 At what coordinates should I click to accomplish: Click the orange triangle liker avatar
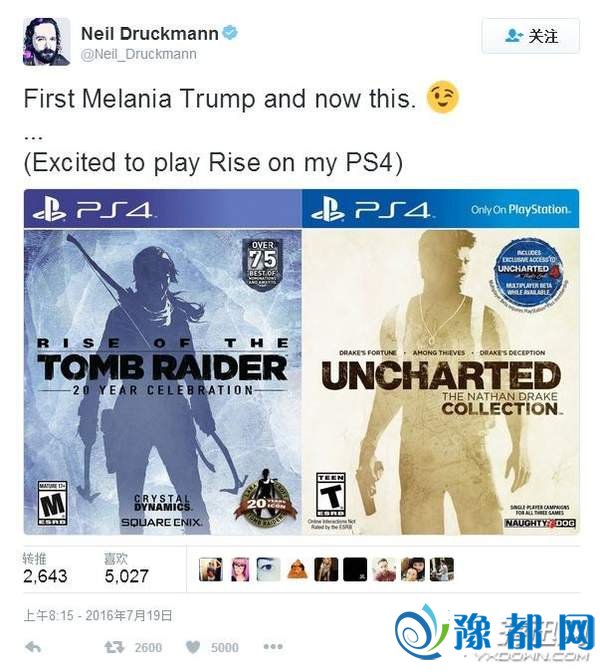point(297,569)
